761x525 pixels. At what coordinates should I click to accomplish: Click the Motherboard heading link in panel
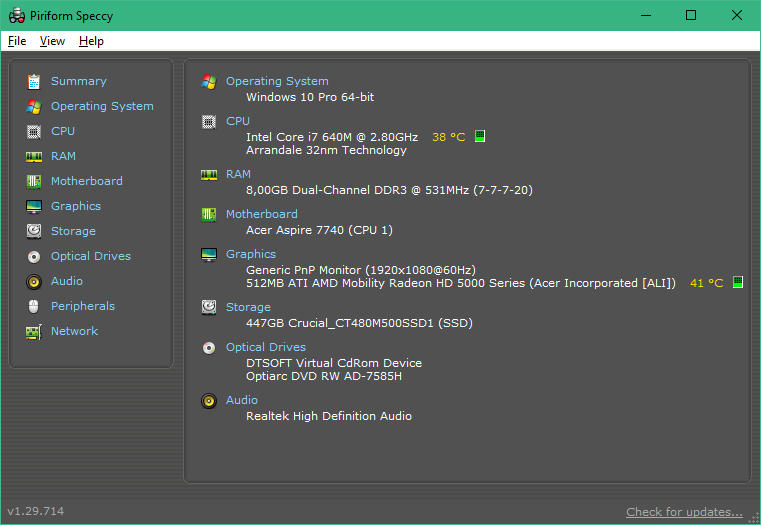(262, 214)
